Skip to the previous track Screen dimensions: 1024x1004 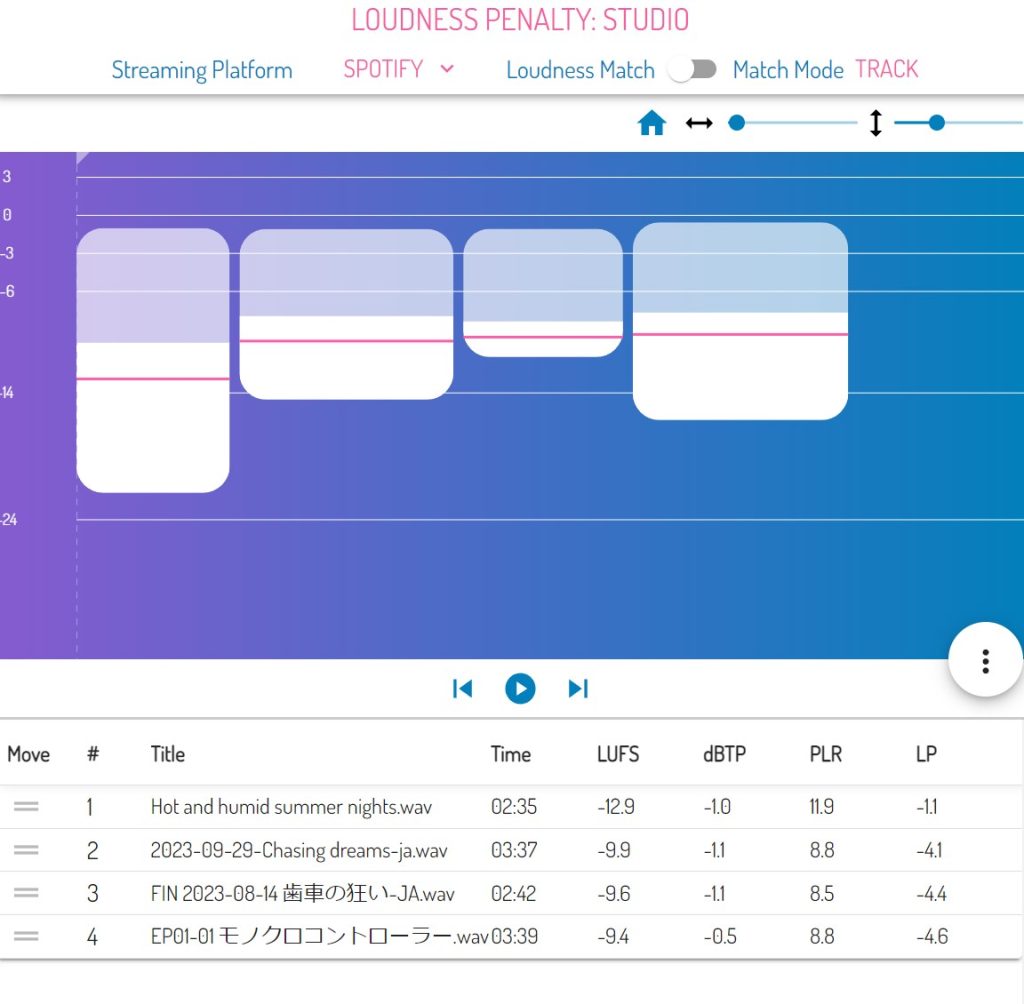point(462,689)
